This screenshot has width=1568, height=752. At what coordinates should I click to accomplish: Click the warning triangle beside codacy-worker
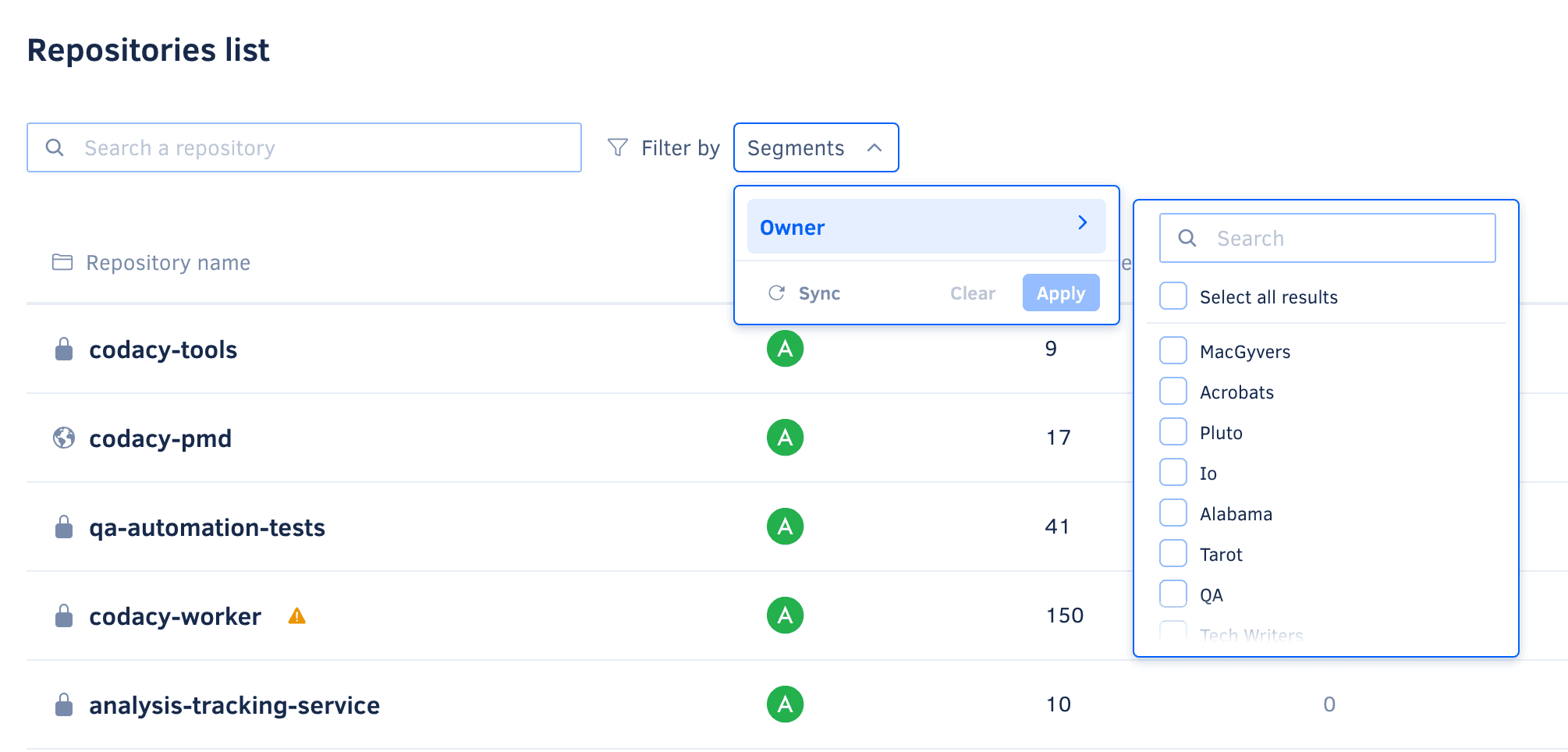click(x=296, y=615)
